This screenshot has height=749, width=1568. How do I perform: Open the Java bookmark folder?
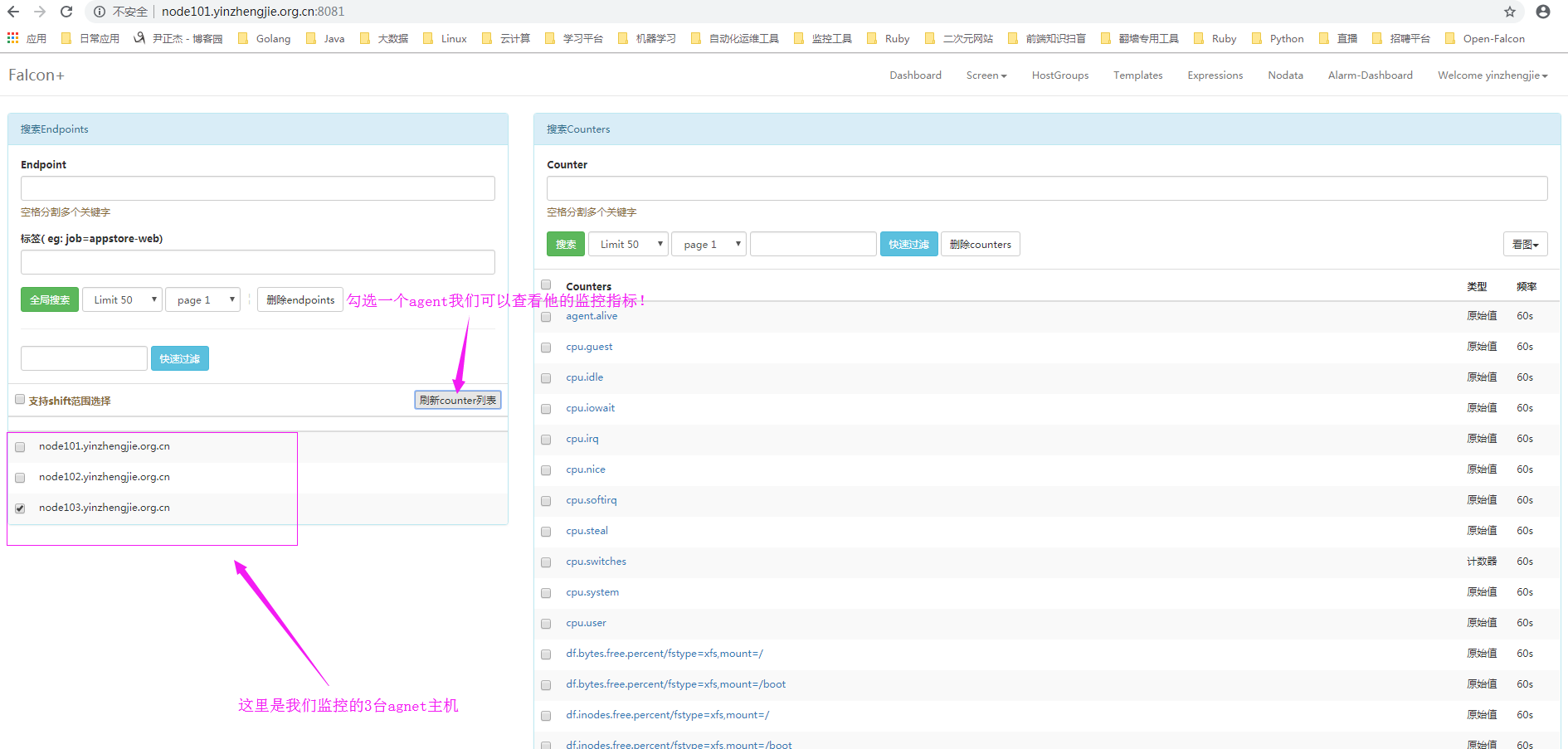325,38
